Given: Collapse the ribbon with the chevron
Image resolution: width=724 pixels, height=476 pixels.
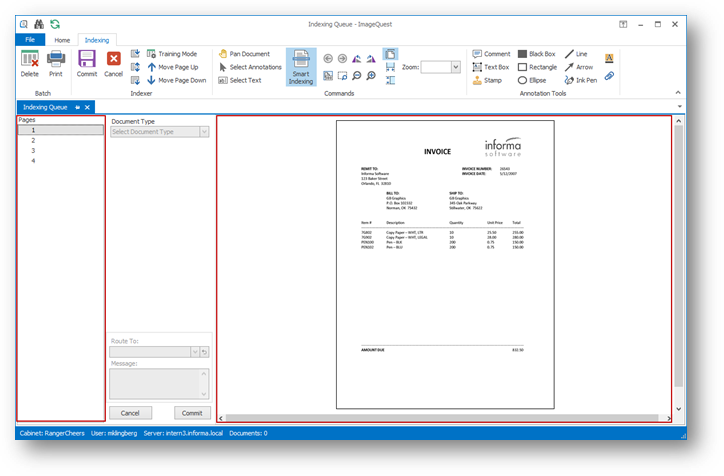Looking at the screenshot, I should [678, 93].
